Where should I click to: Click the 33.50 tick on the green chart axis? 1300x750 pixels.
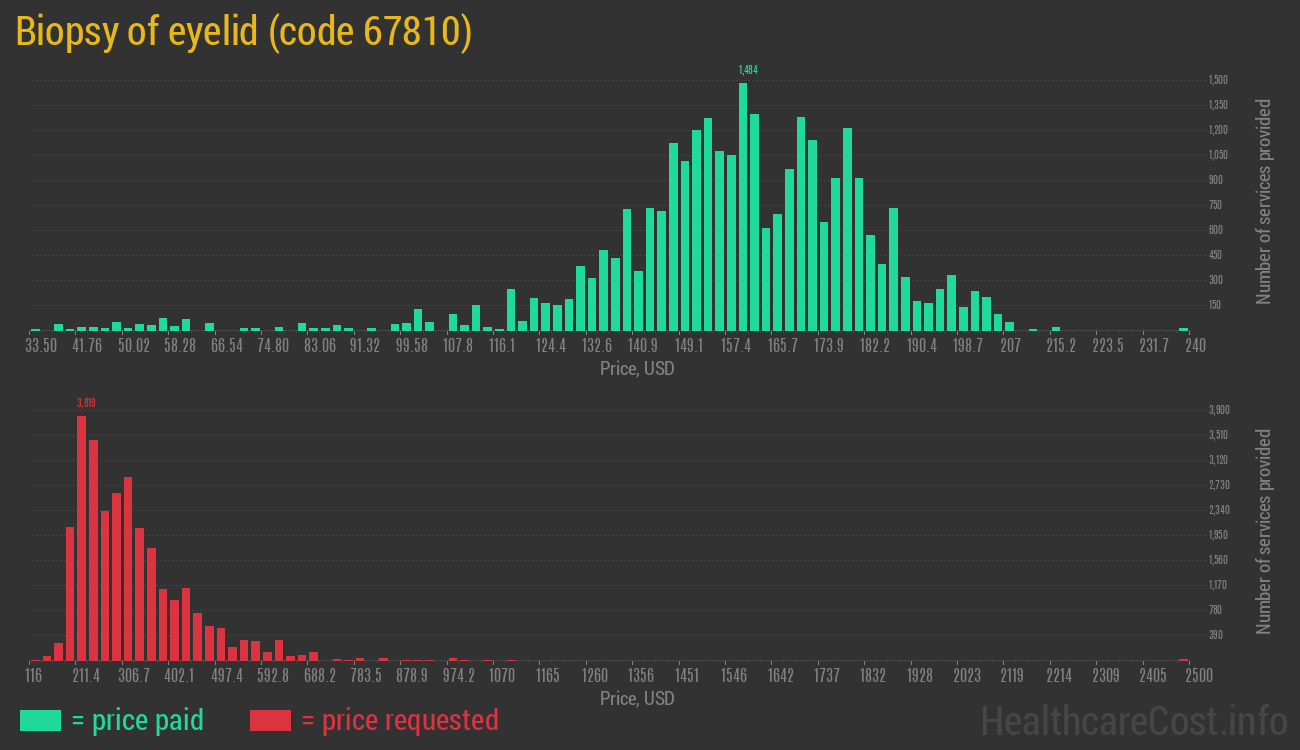point(40,346)
